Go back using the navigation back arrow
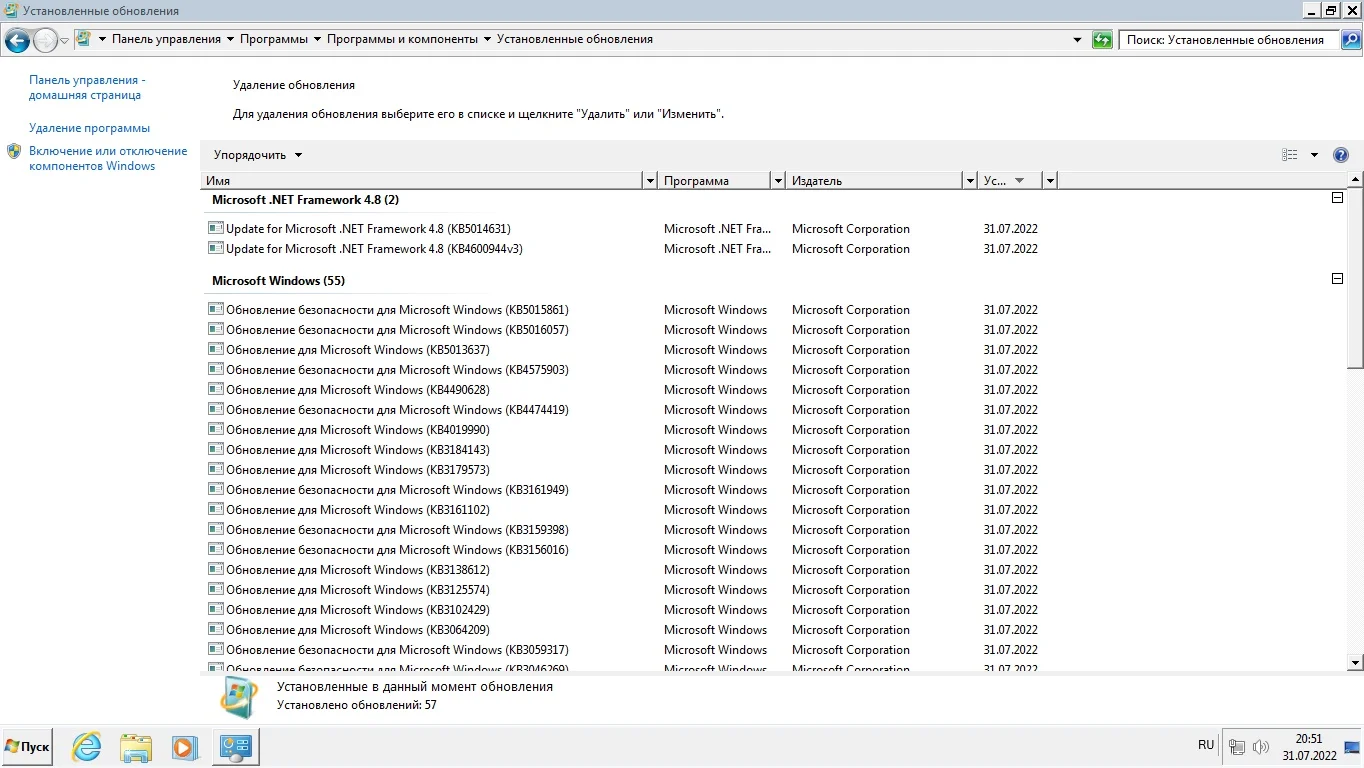Viewport: 1364px width, 768px height. point(17,40)
